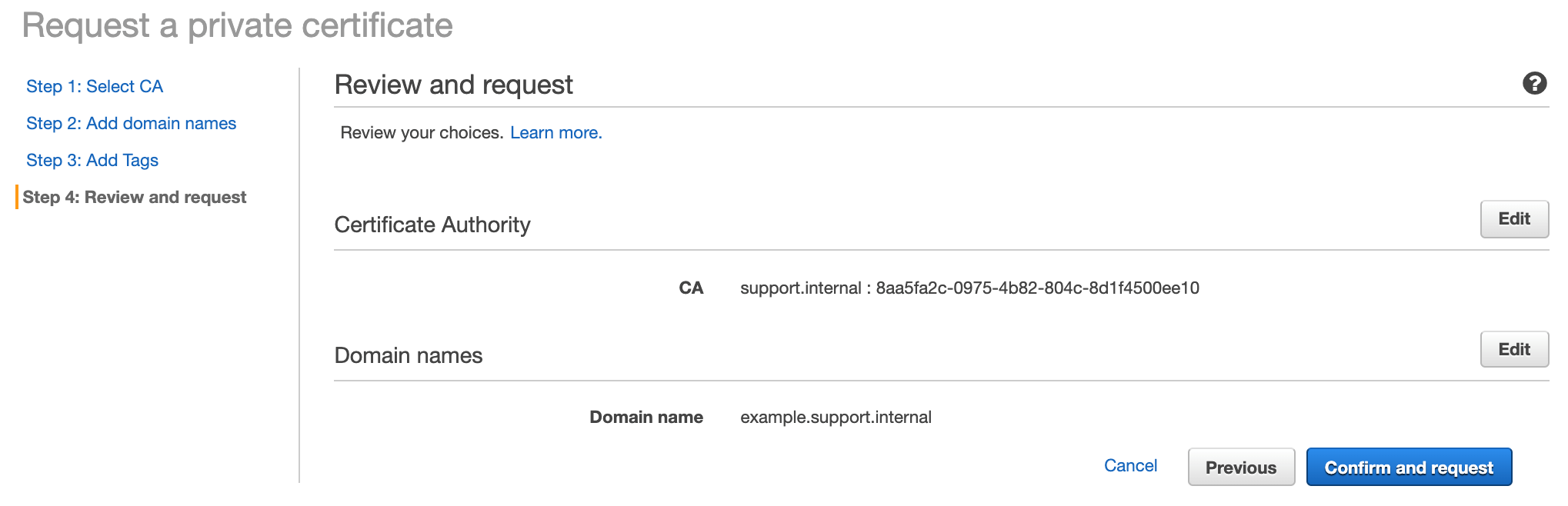Follow the Learn more link
Screen dimensions: 1568x506
click(x=555, y=132)
